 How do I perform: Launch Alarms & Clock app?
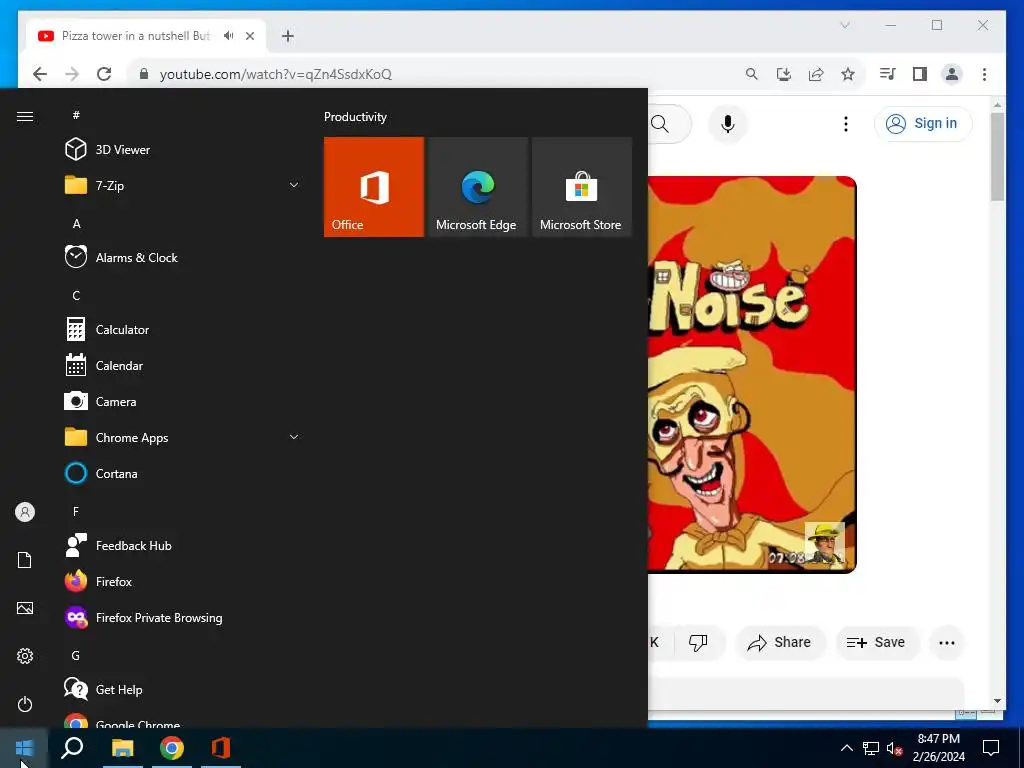coord(183,257)
